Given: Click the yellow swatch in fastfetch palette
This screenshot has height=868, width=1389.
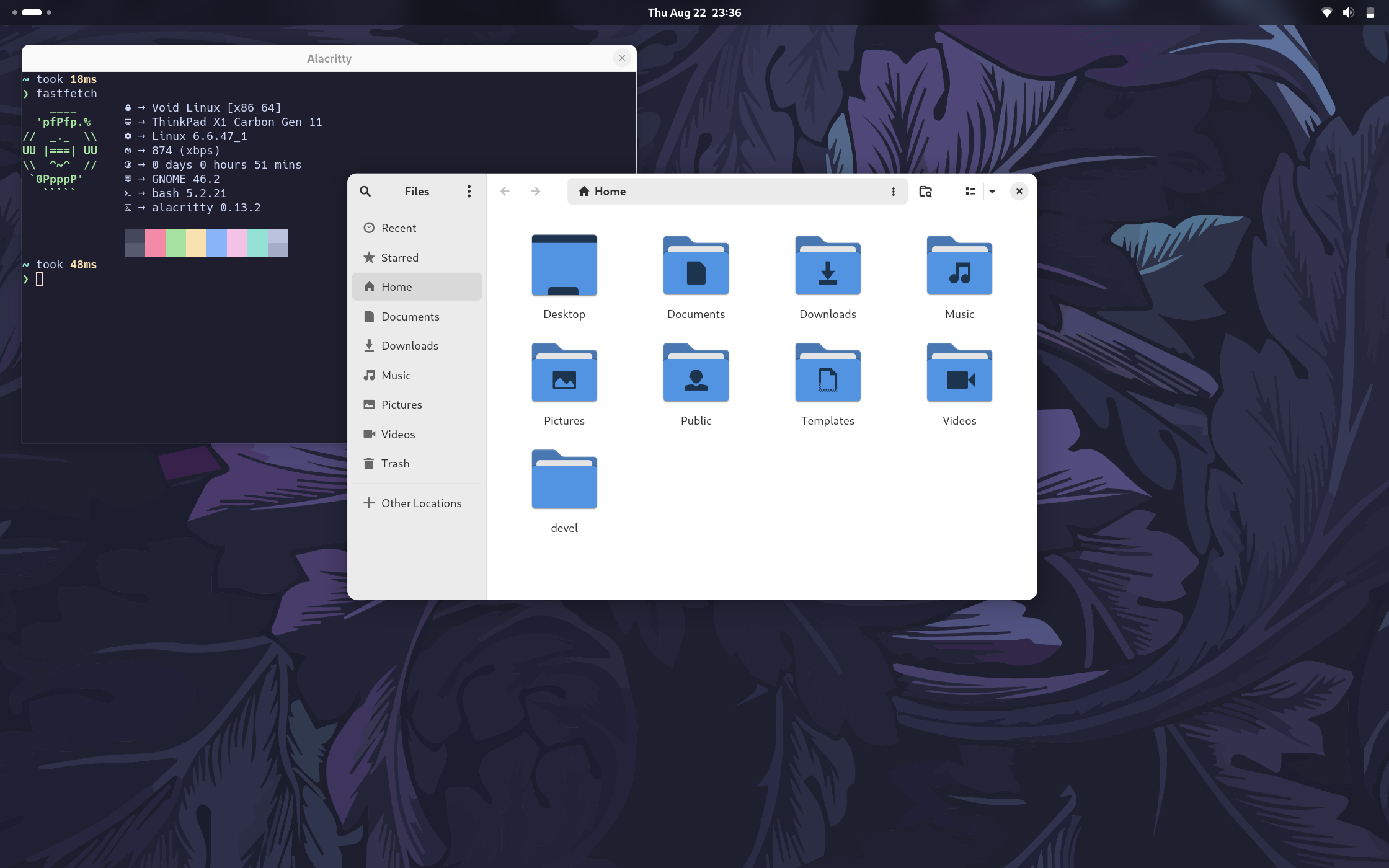Looking at the screenshot, I should pos(196,243).
